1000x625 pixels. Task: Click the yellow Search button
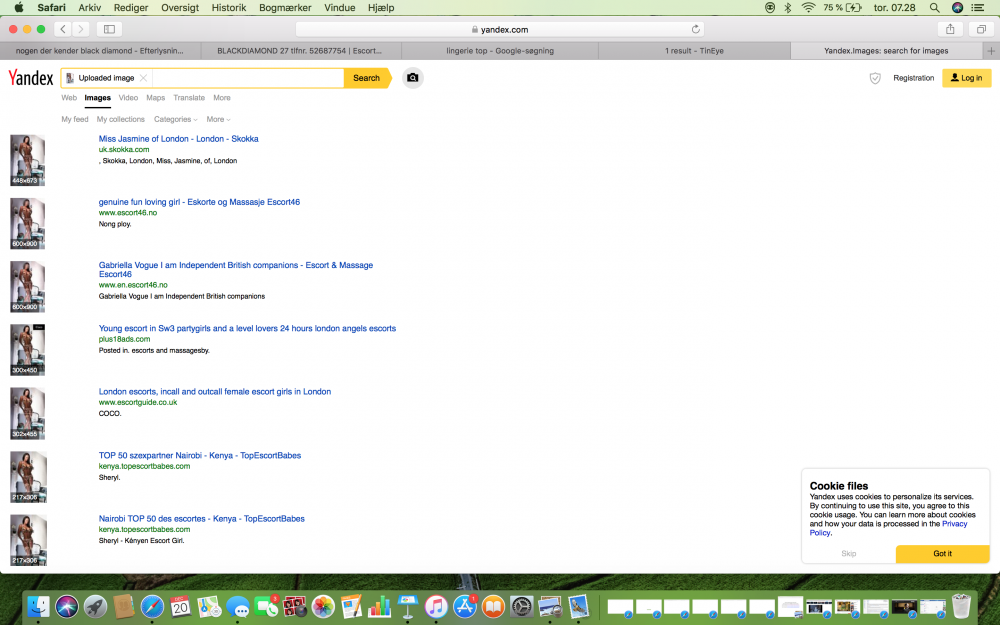[x=367, y=78]
